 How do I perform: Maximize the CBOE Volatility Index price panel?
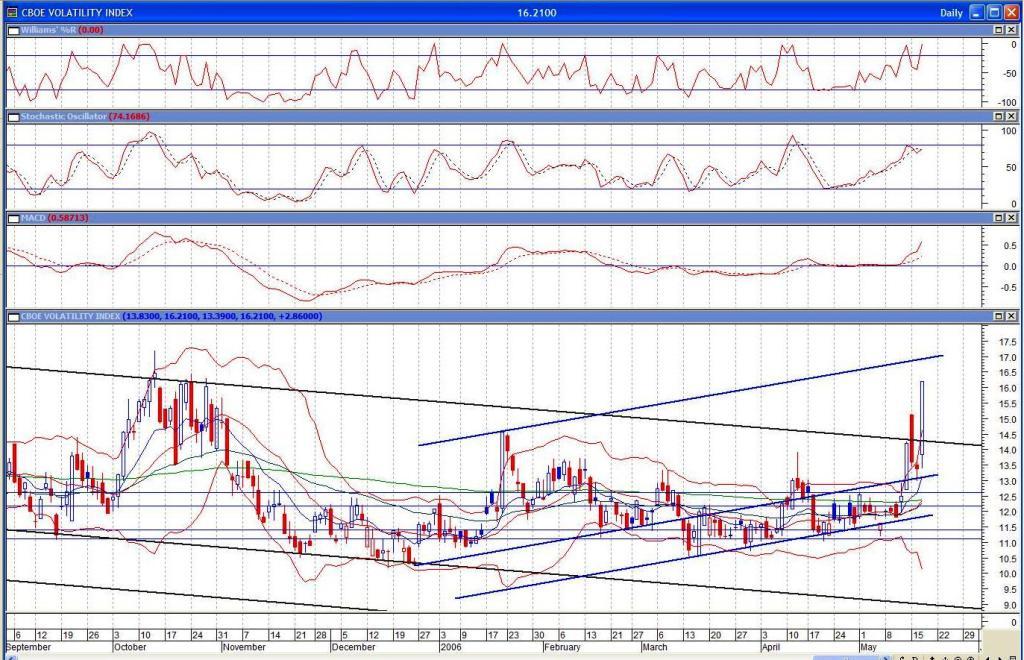click(999, 316)
